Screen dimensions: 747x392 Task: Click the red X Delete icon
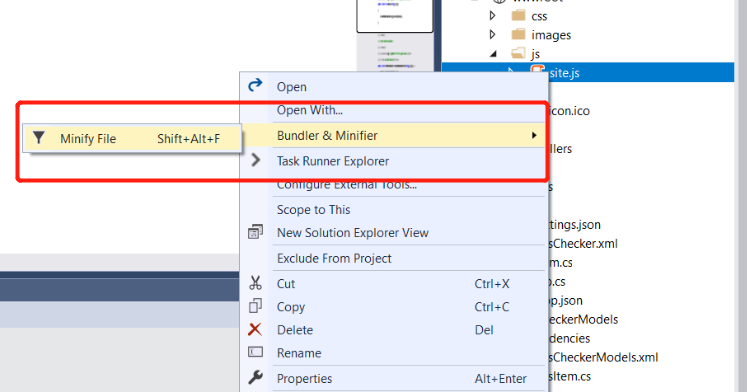click(x=255, y=329)
